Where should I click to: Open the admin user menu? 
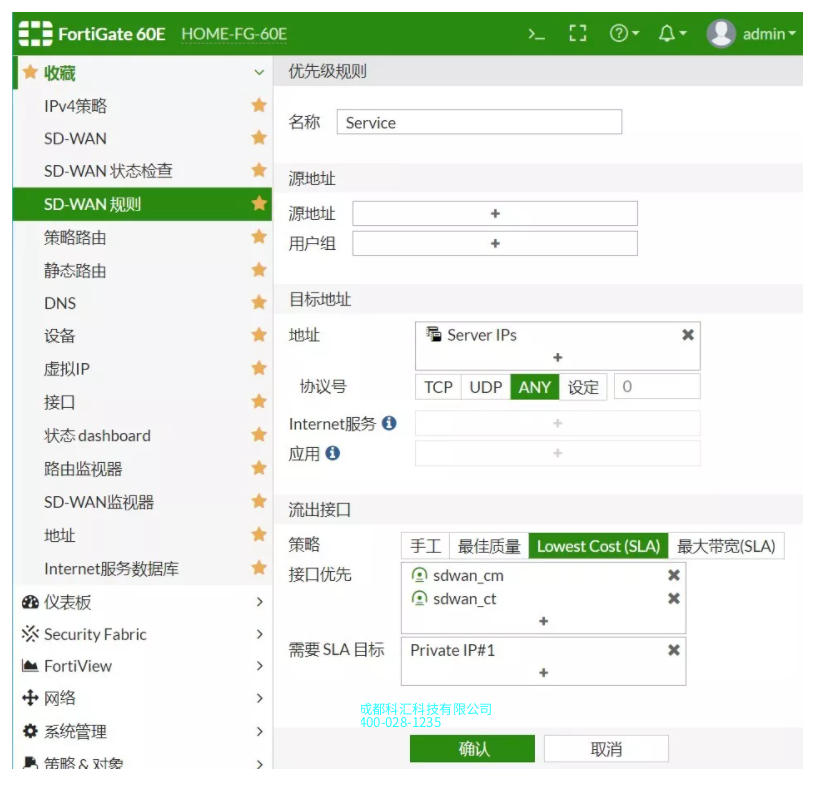click(x=751, y=34)
